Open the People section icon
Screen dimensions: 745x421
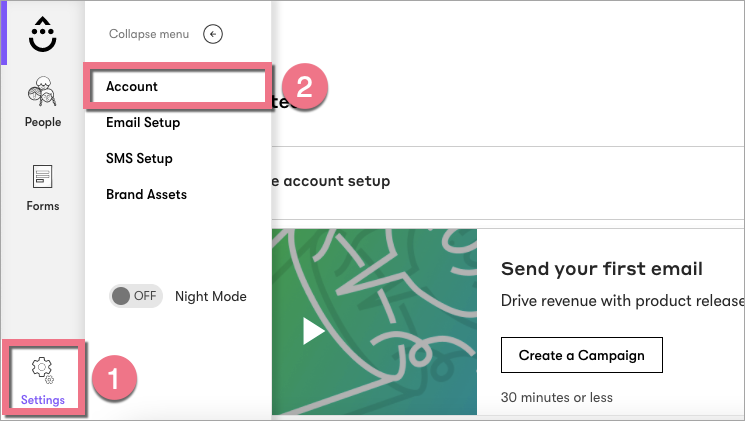(43, 94)
